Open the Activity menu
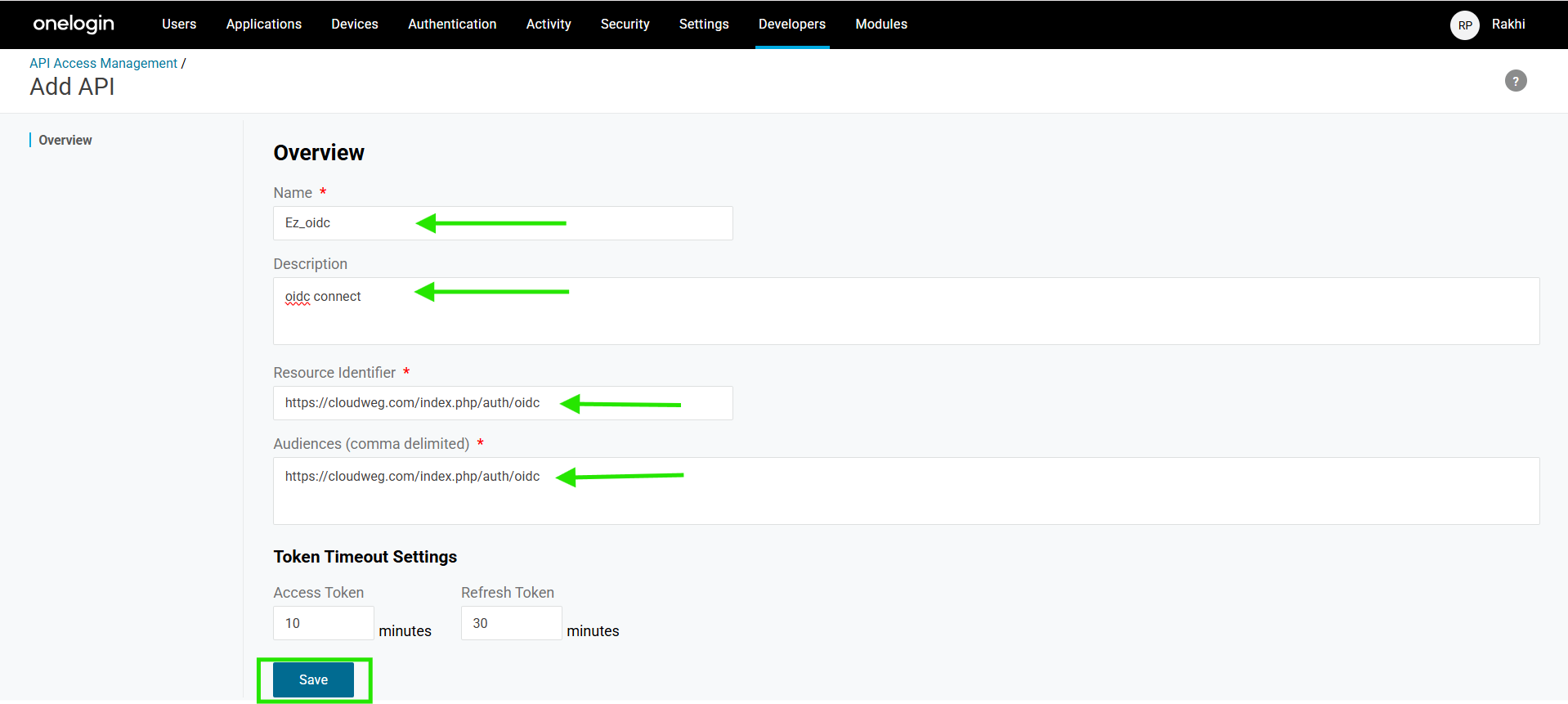This screenshot has width=1568, height=704. pyautogui.click(x=549, y=25)
